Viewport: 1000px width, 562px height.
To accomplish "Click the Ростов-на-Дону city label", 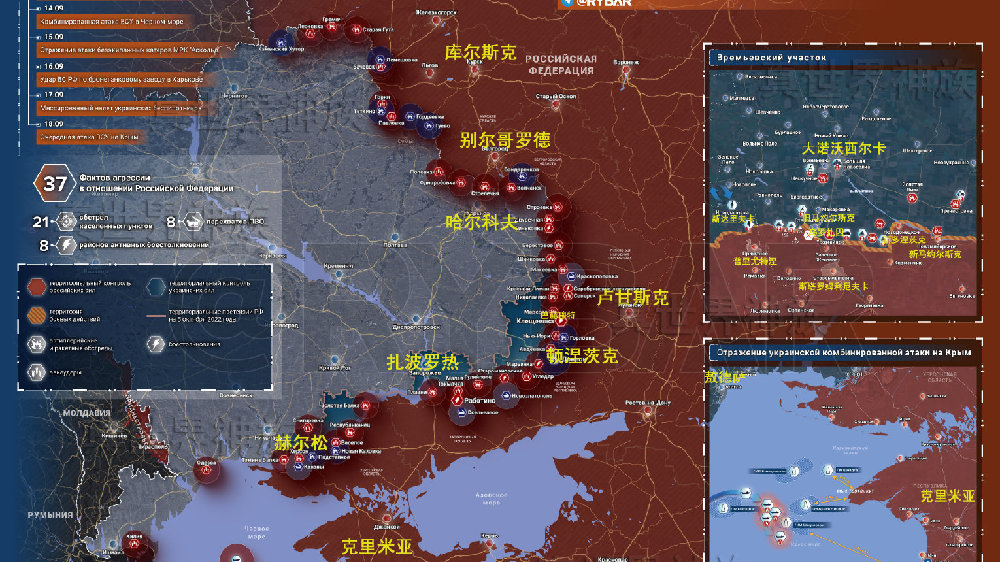I will point(647,403).
